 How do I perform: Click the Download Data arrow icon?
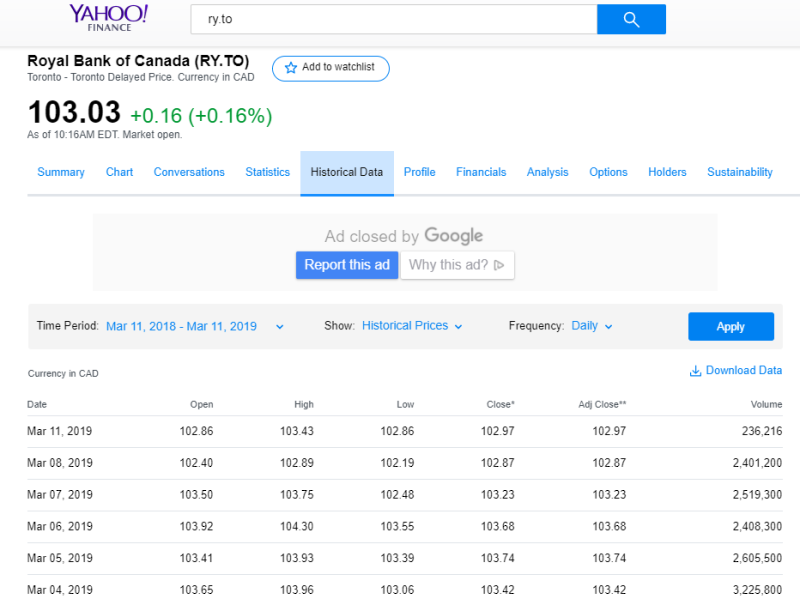[x=695, y=371]
